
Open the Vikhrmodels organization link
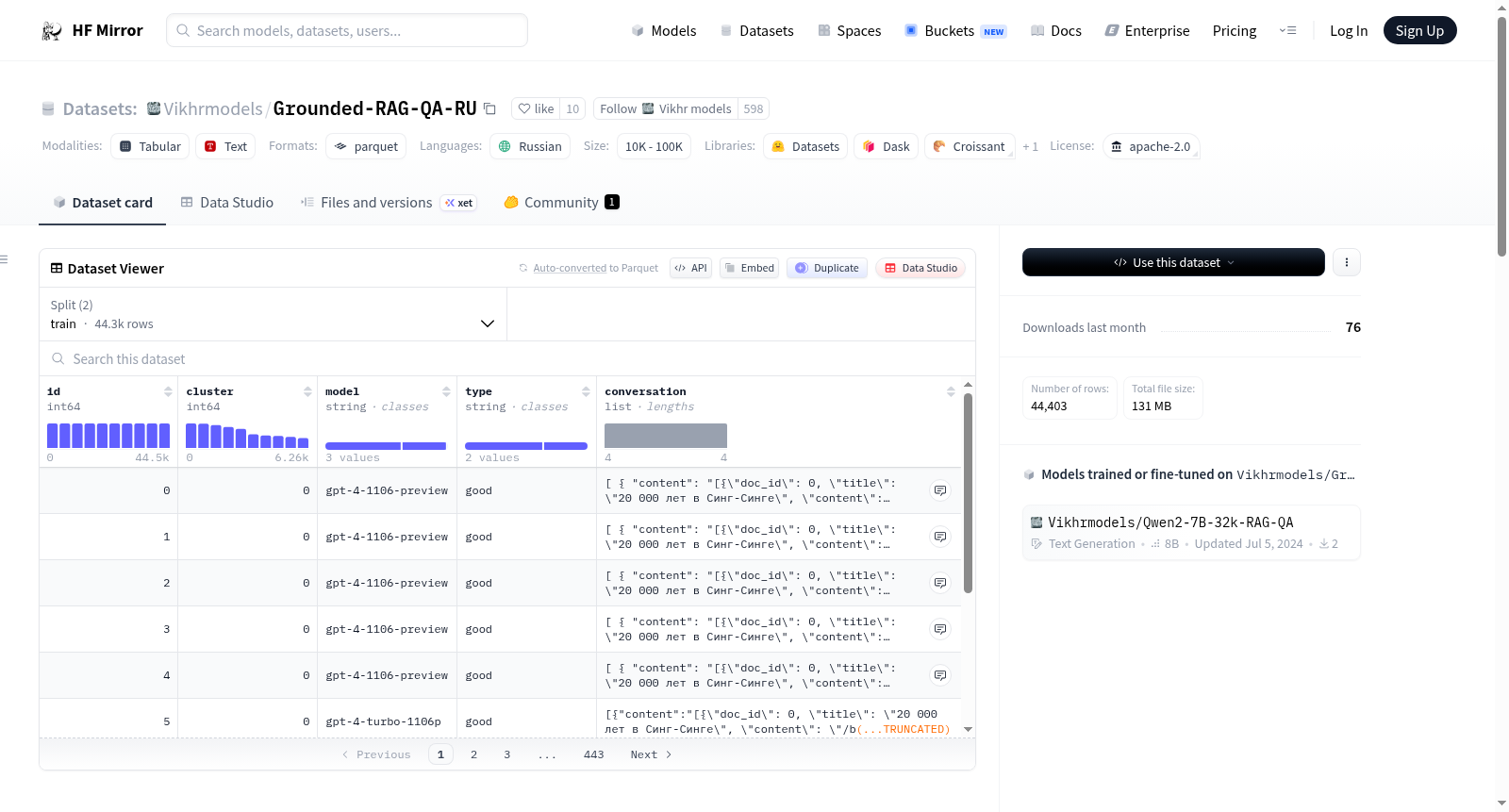[x=213, y=108]
